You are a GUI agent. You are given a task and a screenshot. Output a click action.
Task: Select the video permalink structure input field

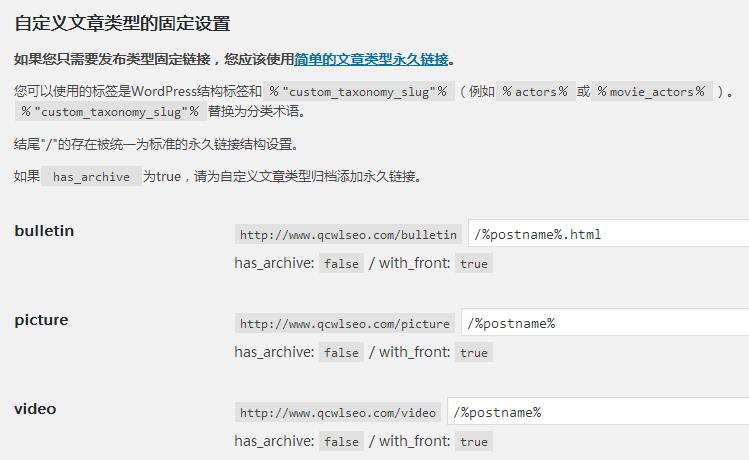(598, 411)
